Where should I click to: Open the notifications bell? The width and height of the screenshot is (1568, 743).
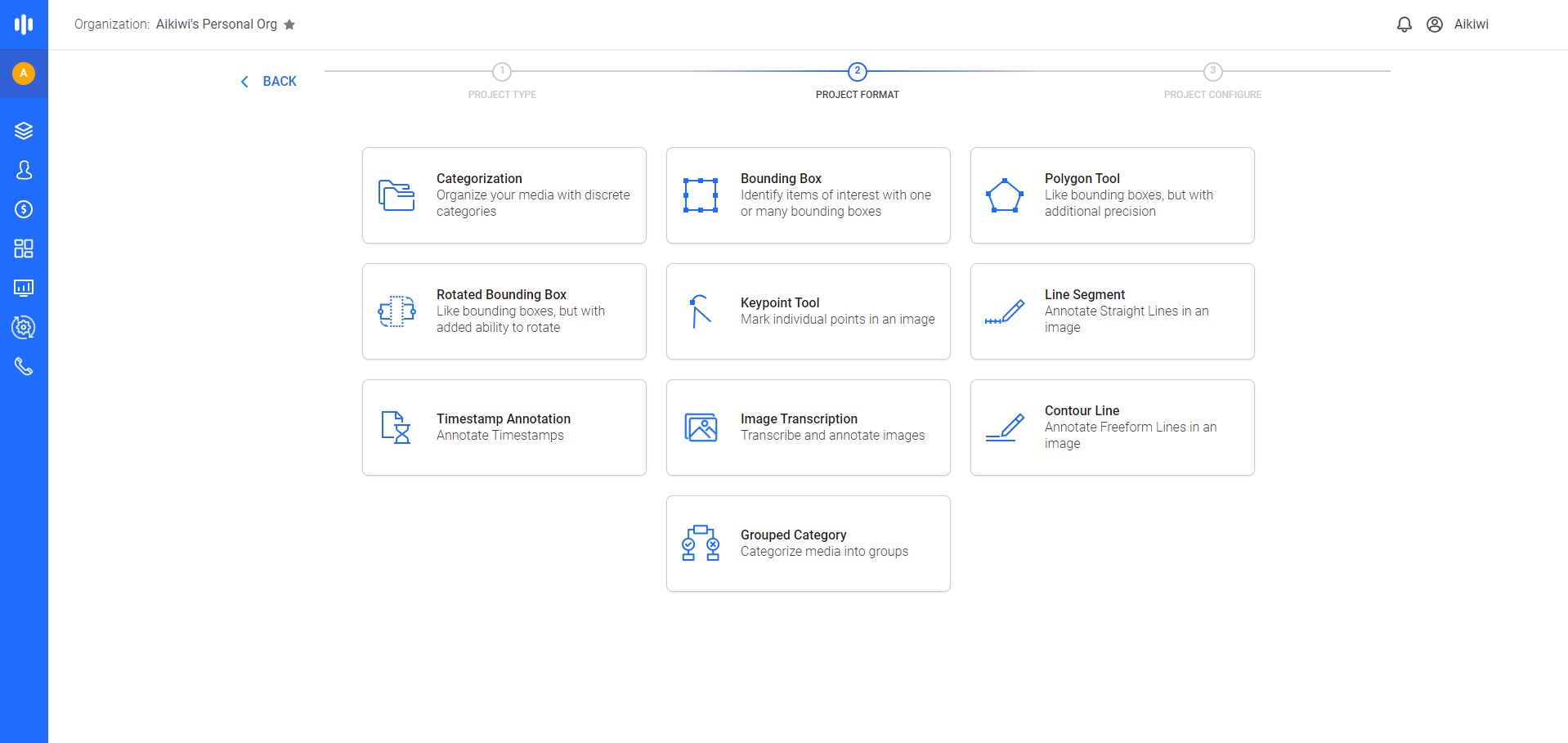(1404, 25)
